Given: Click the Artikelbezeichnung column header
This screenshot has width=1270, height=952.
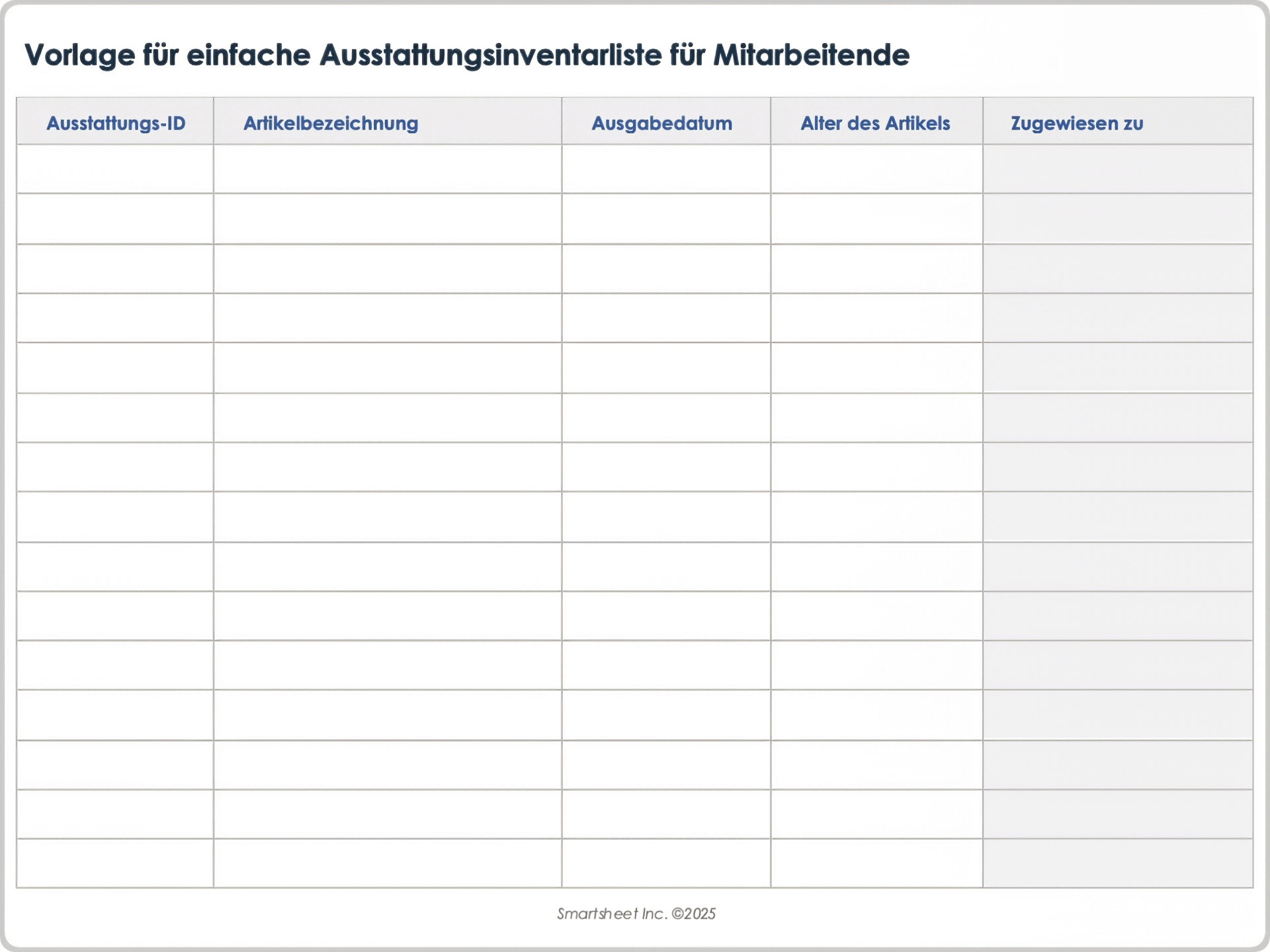Looking at the screenshot, I should point(331,123).
